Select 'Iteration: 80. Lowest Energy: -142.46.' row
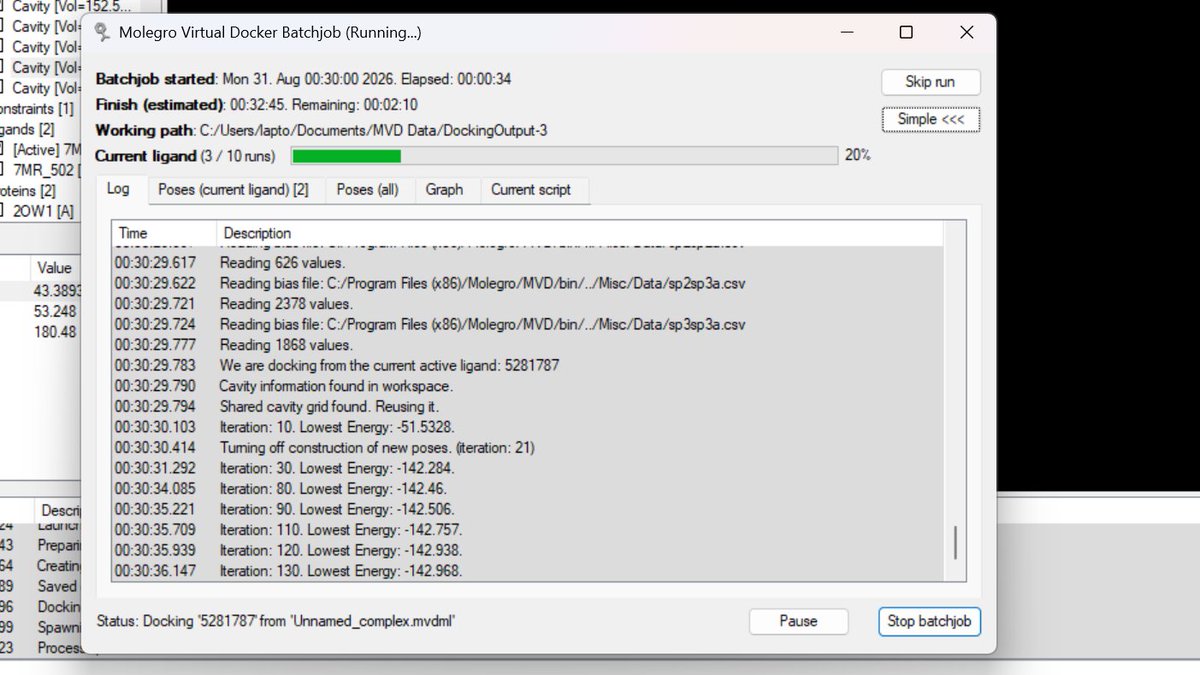Screen dimensions: 1200x675 coord(526,489)
